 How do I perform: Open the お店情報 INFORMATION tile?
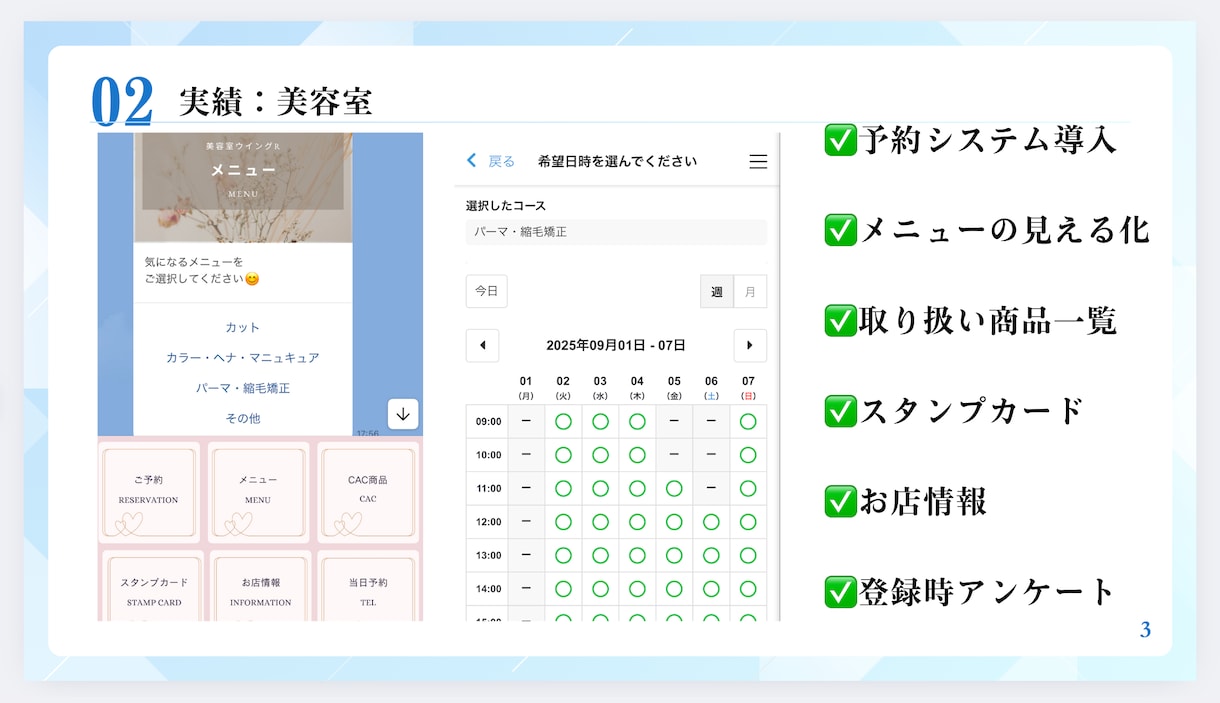260,587
